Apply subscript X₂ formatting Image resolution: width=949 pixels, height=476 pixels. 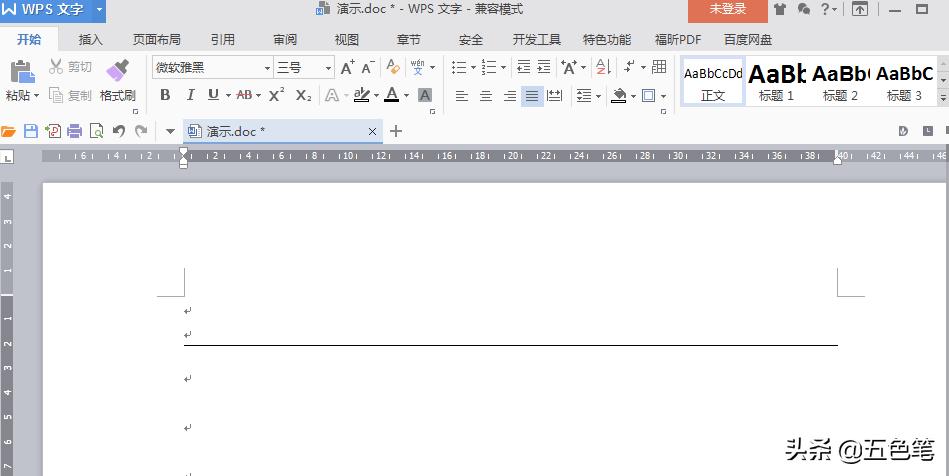(303, 95)
